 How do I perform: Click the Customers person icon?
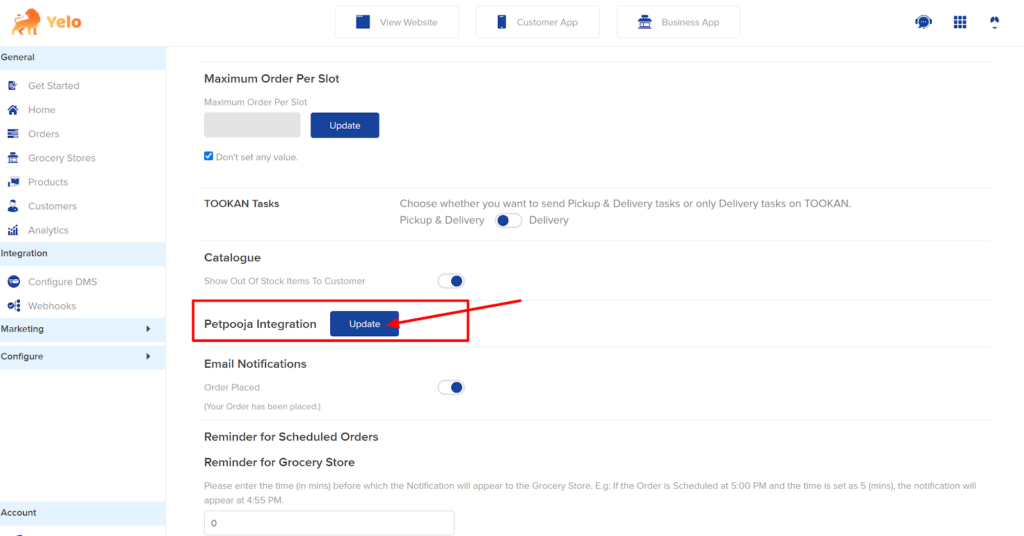point(13,206)
